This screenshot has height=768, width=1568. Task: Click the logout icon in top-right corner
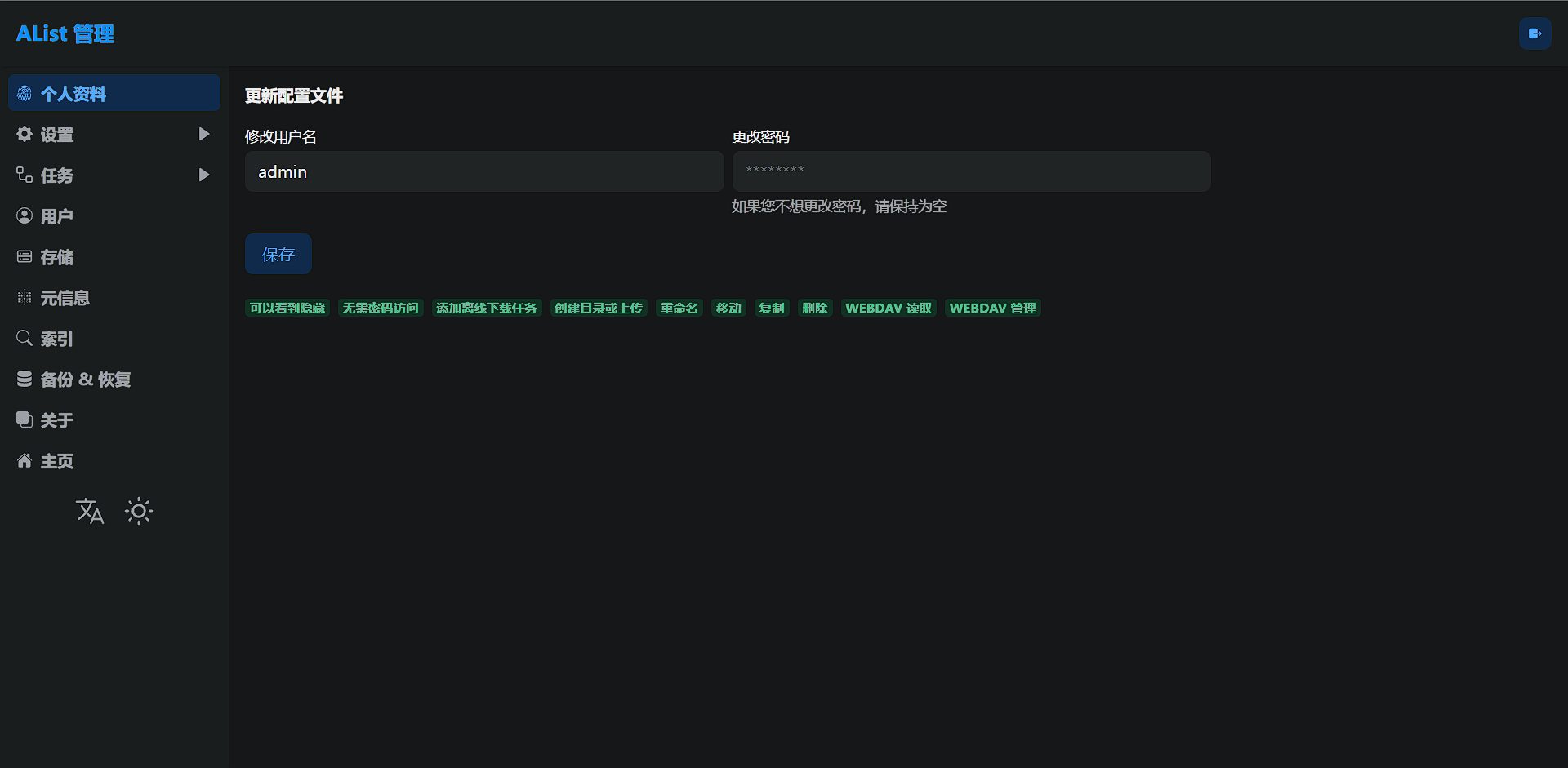click(1535, 34)
